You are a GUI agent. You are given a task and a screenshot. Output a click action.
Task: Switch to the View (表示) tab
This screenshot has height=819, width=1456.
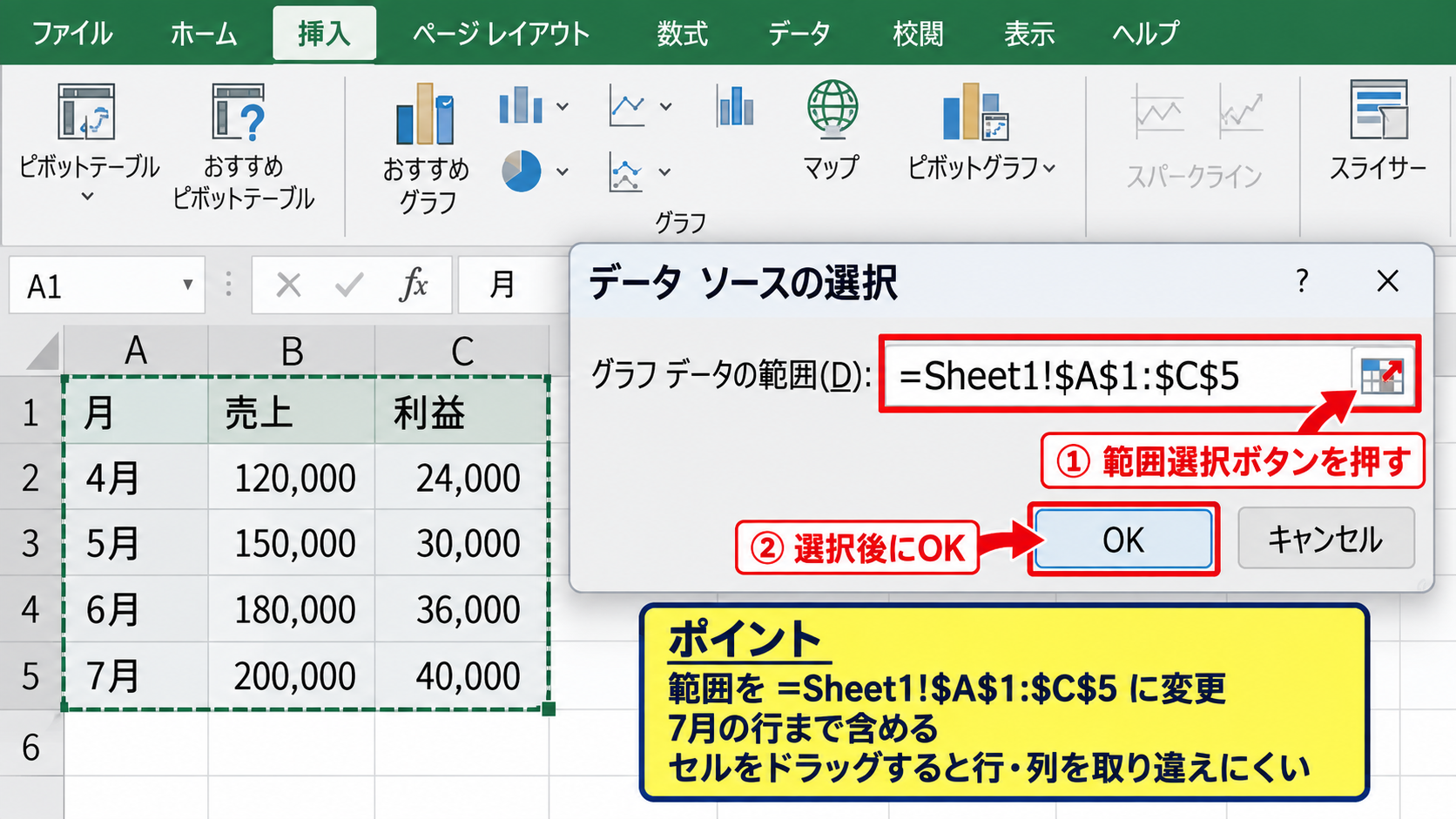[1029, 33]
